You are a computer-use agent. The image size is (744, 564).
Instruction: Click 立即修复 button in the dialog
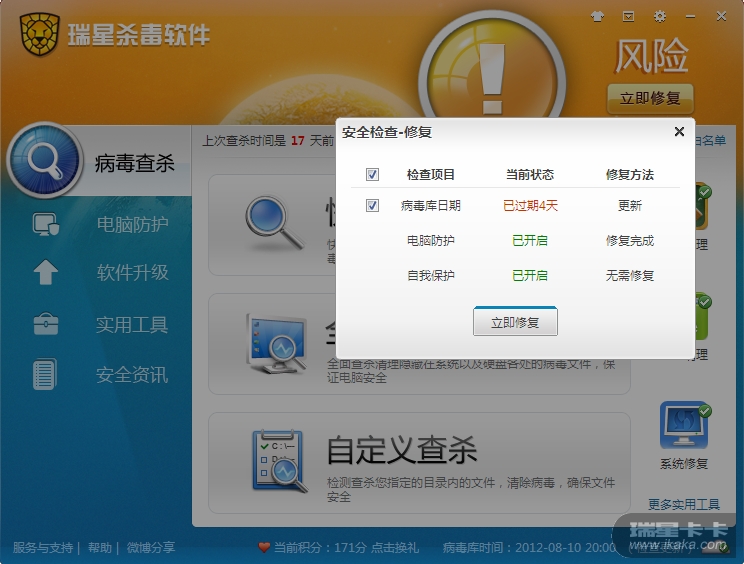(x=515, y=322)
